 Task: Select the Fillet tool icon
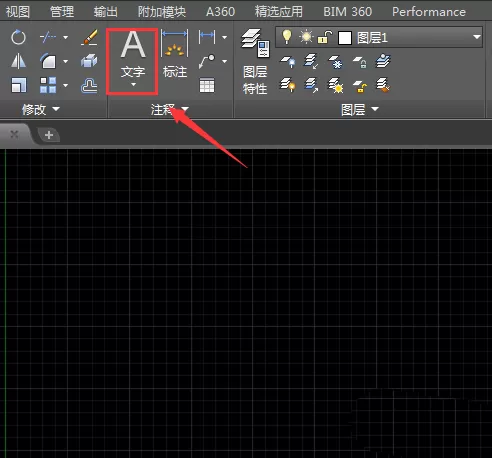pos(48,62)
